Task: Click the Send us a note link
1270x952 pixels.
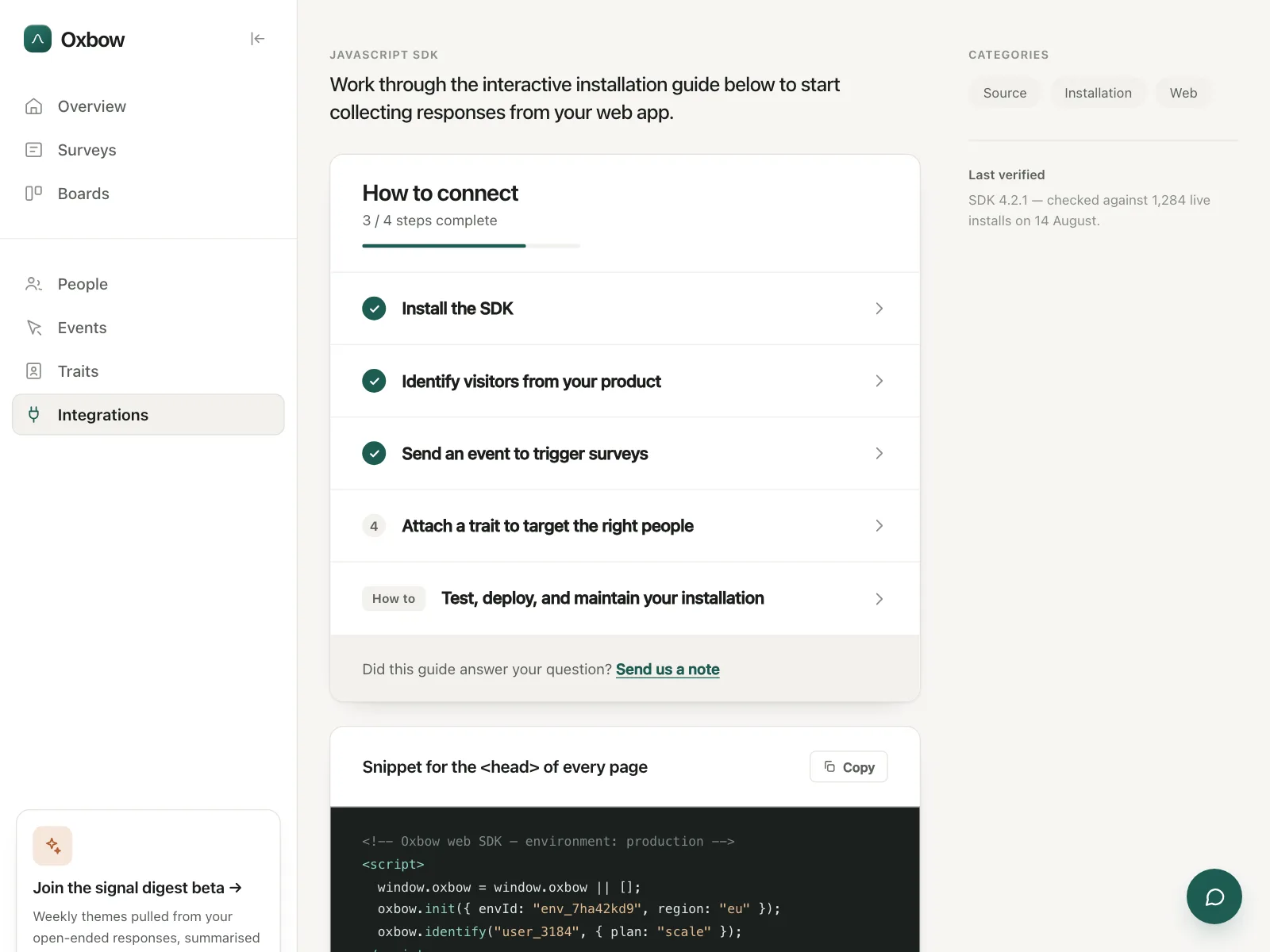Action: [668, 670]
